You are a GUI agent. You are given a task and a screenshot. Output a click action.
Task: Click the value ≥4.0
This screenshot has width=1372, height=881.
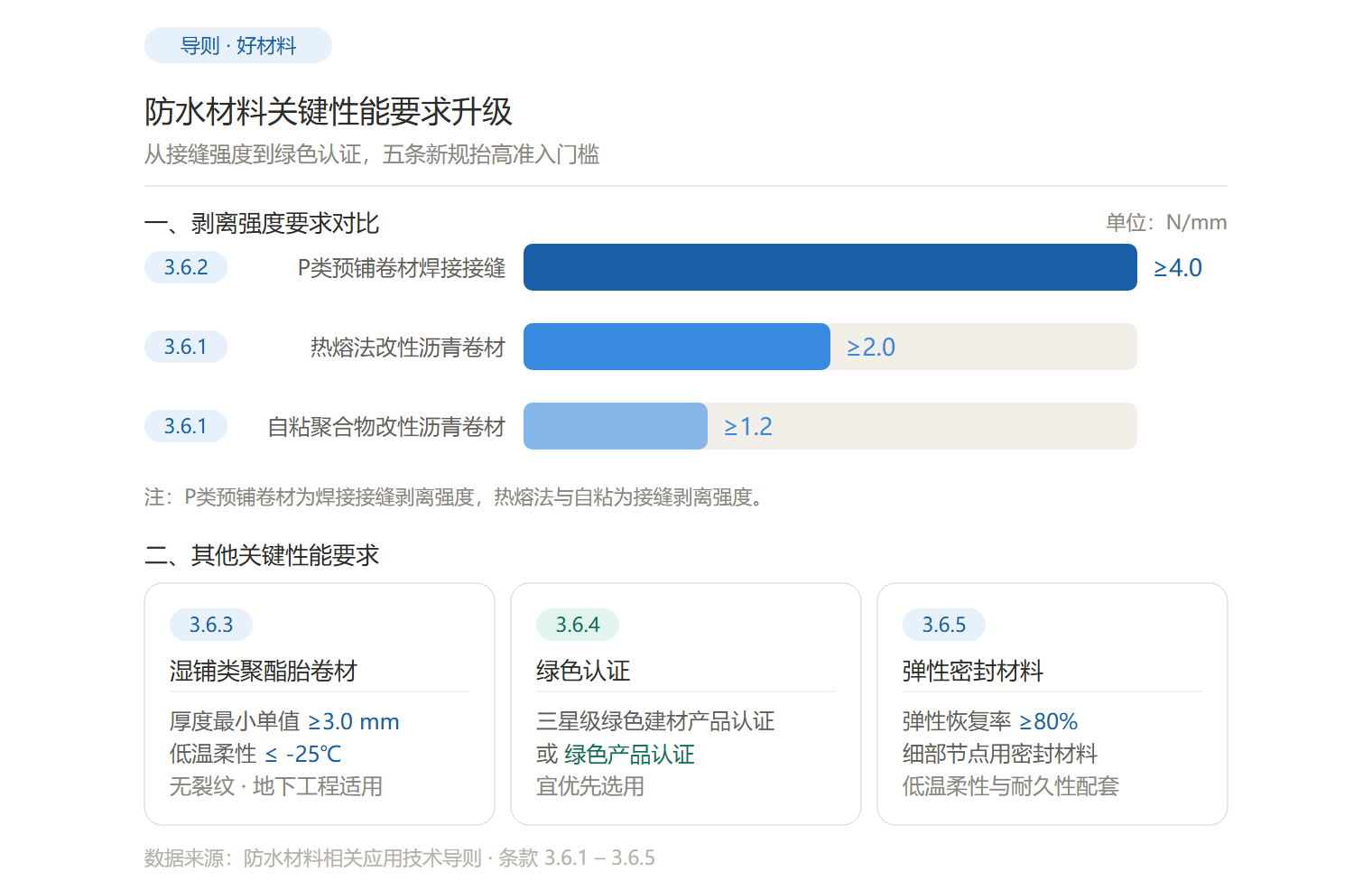coord(1178,268)
